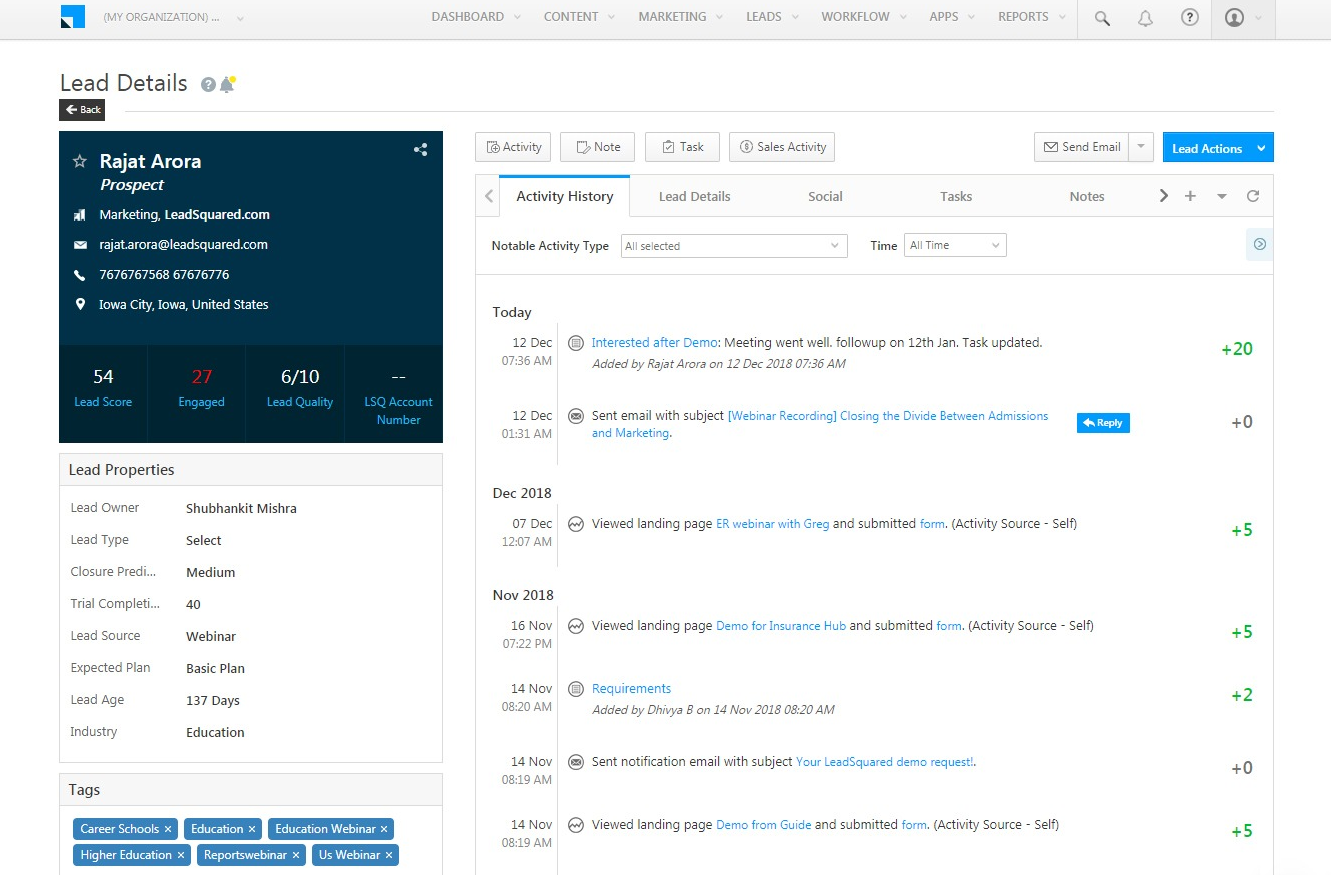1331x875 pixels.
Task: Expand the Marketing menu
Action: pos(681,17)
